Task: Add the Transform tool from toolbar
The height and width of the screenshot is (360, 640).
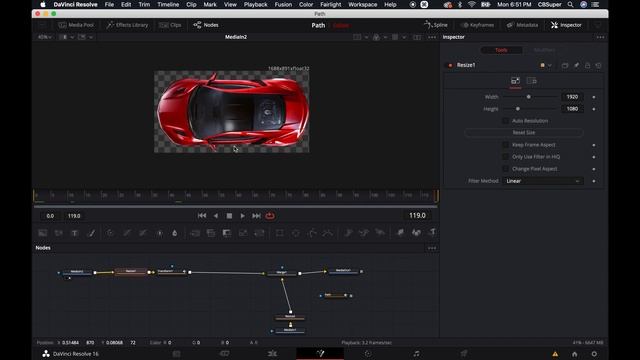Action: 259,233
